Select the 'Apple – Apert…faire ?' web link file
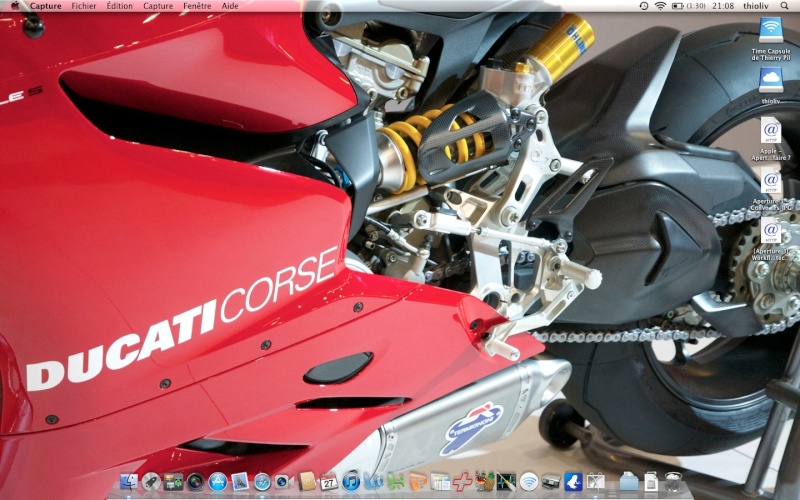 coord(770,139)
